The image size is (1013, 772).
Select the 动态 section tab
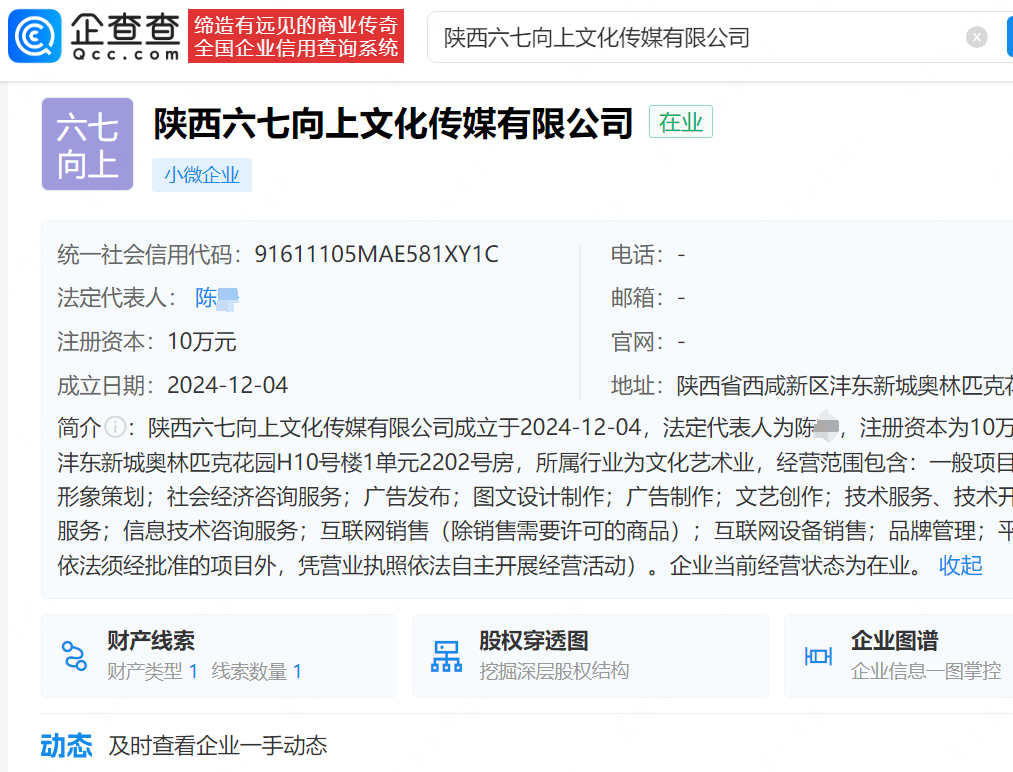(x=66, y=745)
